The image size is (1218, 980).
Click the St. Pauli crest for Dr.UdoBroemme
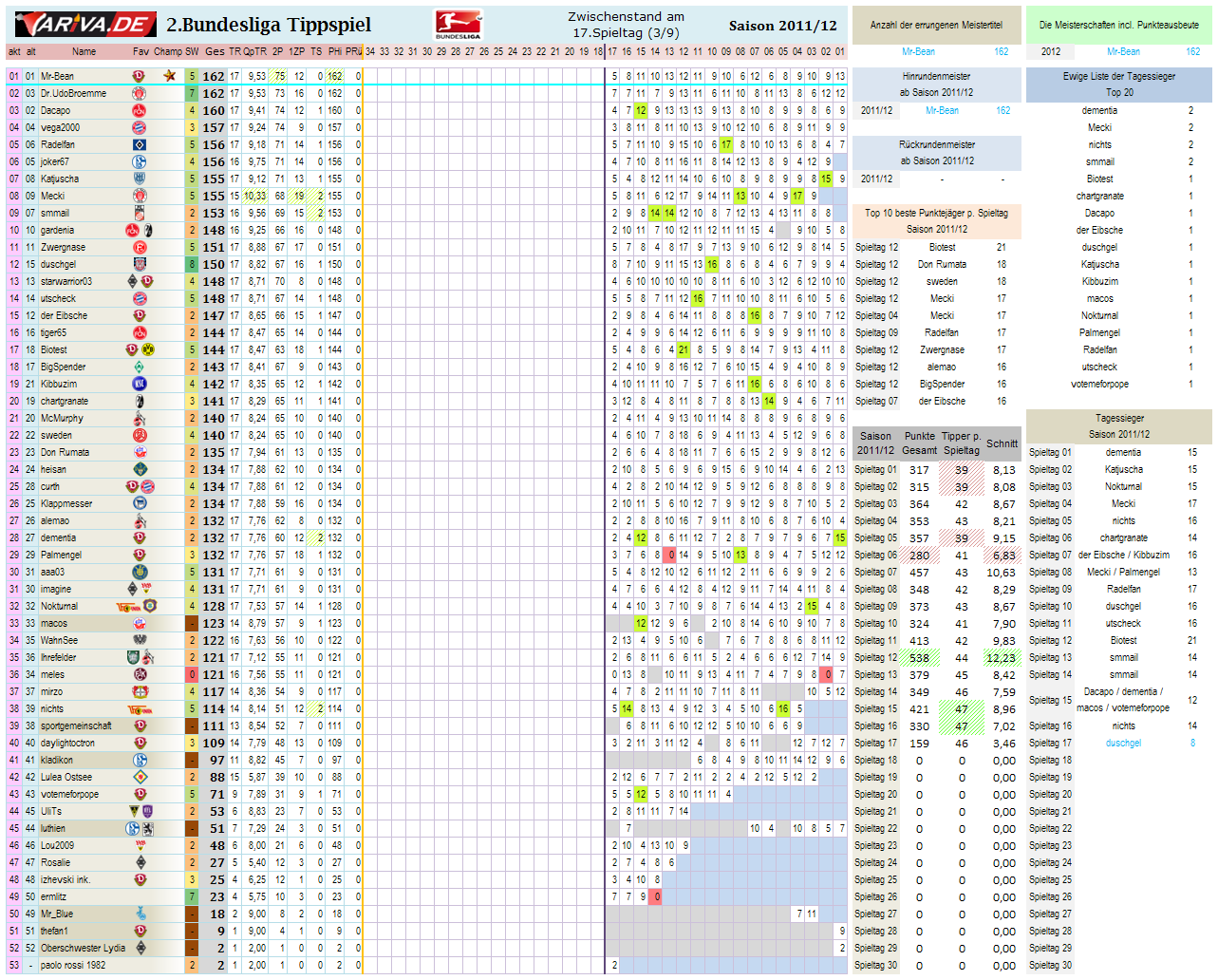point(139,93)
